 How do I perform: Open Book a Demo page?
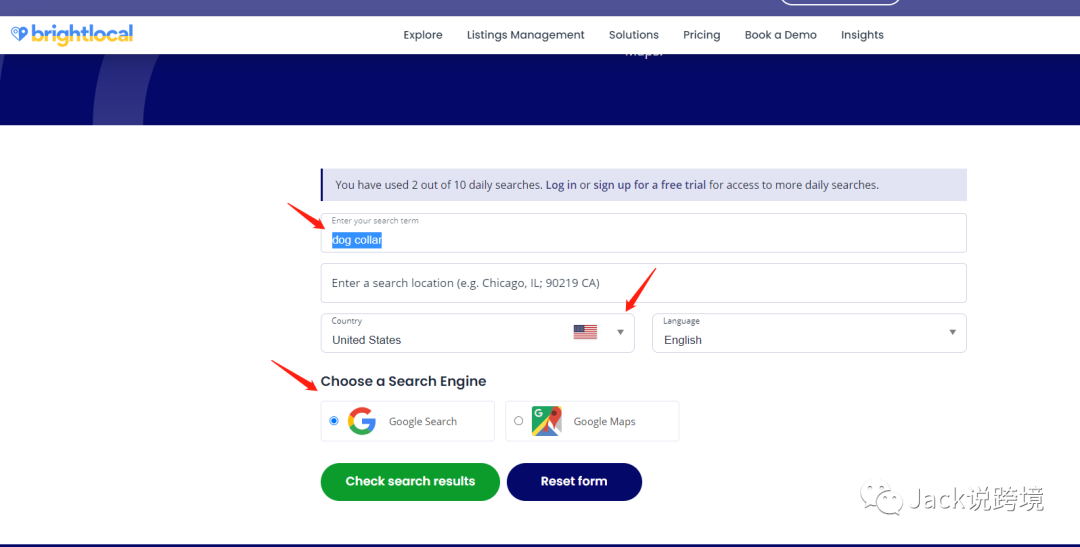(780, 35)
